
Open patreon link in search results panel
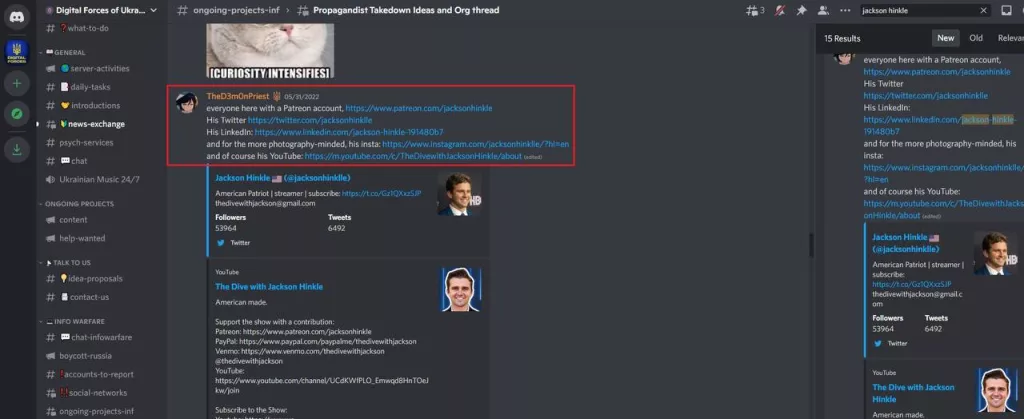click(936, 72)
